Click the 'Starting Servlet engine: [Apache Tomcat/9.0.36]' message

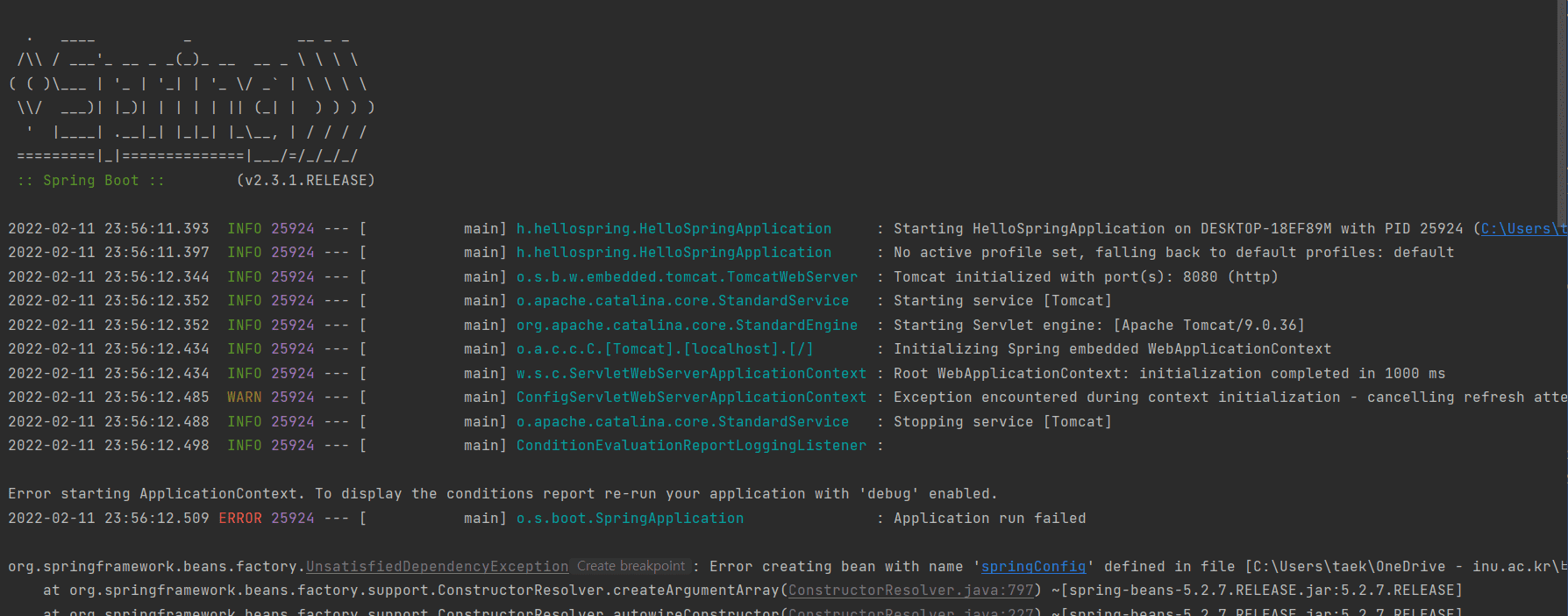click(1099, 326)
